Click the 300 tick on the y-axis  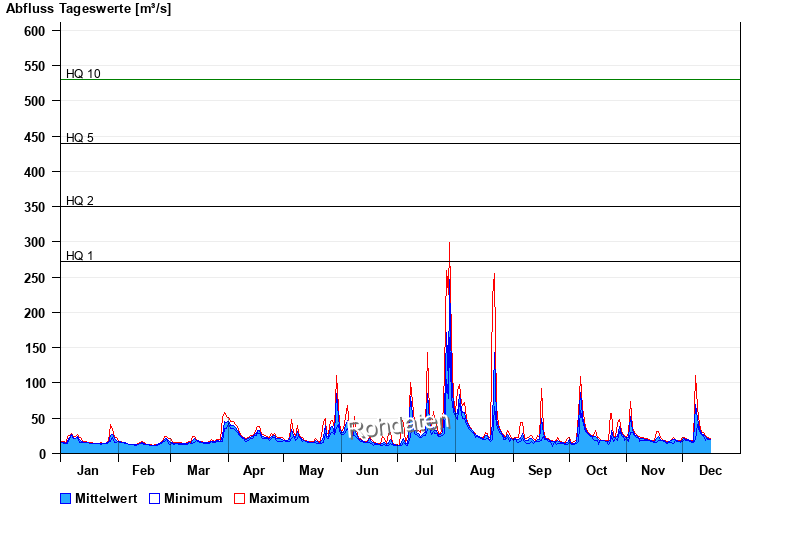tap(35, 243)
